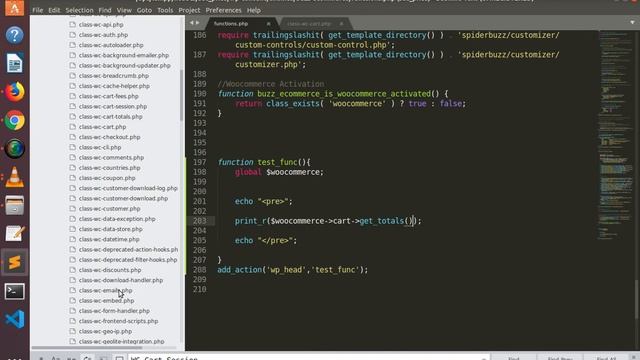Viewport: 640px width, 360px height.
Task: Open class-wc-cart-session.php in the sidebar
Action: 113,106
